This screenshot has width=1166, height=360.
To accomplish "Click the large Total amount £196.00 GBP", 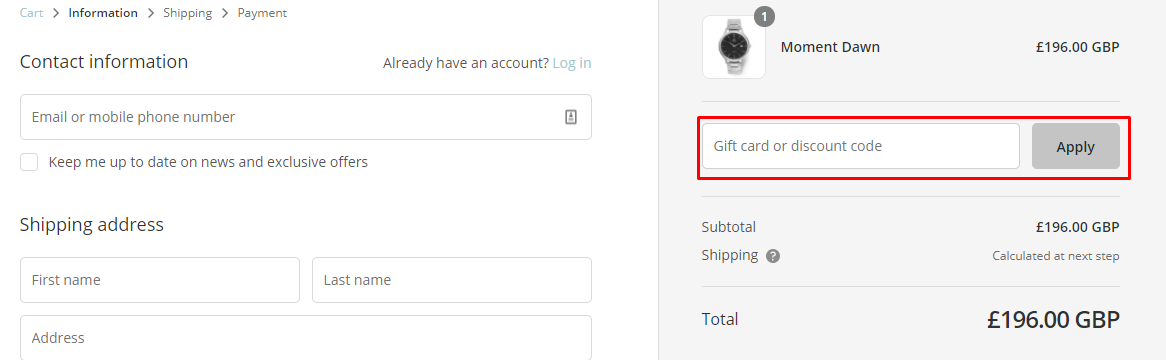I will coord(1053,320).
